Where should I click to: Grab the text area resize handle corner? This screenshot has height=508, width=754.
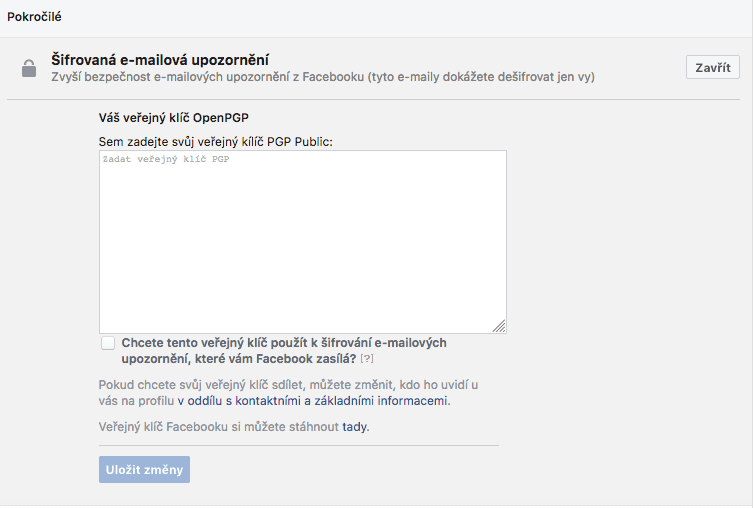pos(499,326)
